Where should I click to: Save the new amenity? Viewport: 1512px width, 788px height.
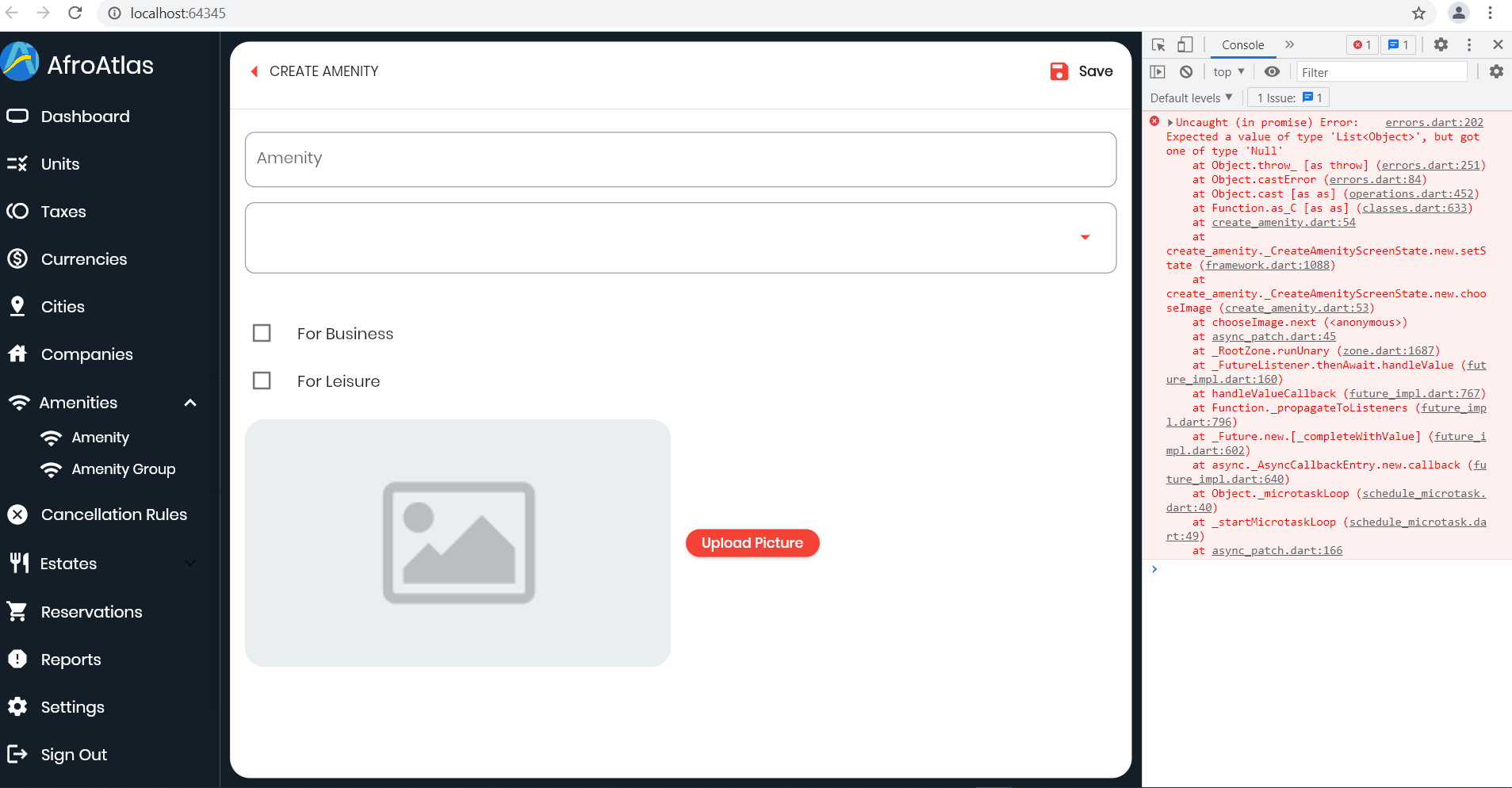[x=1081, y=71]
